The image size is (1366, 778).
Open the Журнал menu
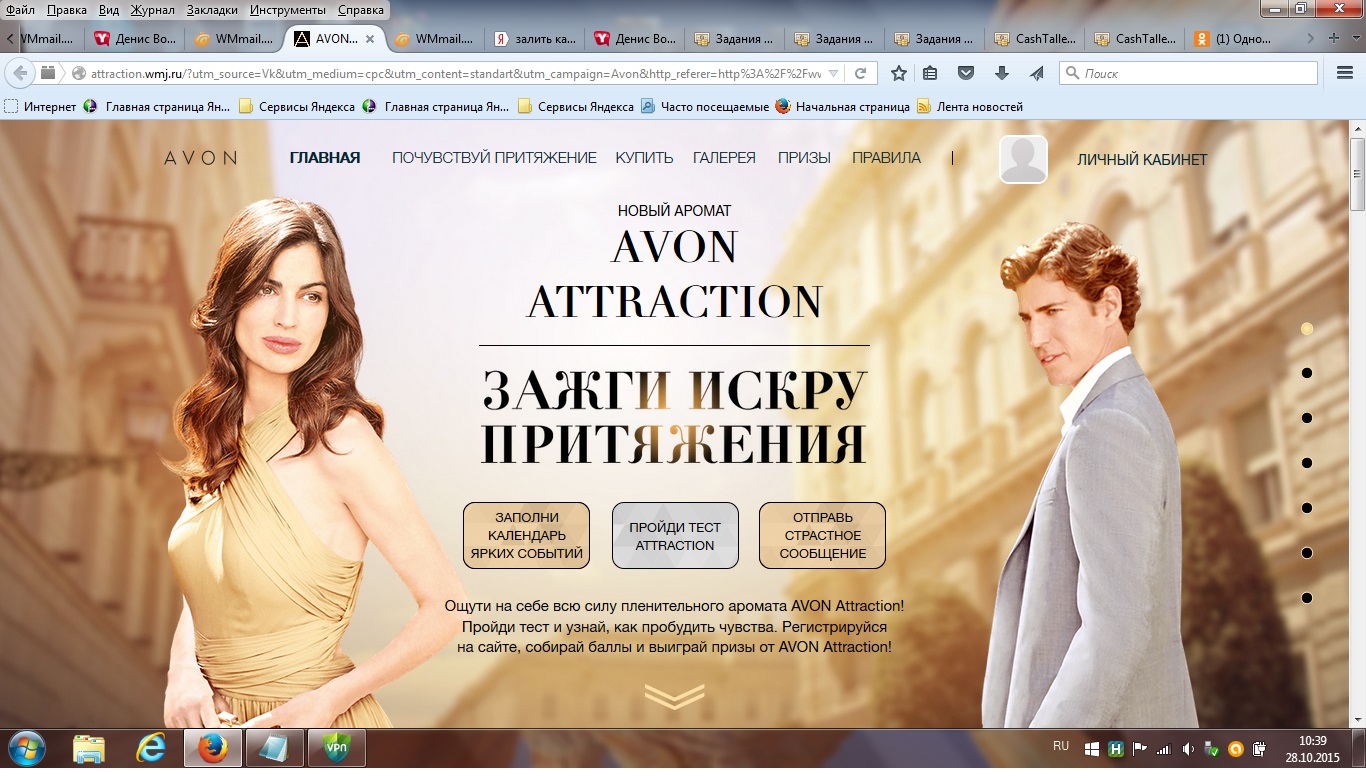153,9
